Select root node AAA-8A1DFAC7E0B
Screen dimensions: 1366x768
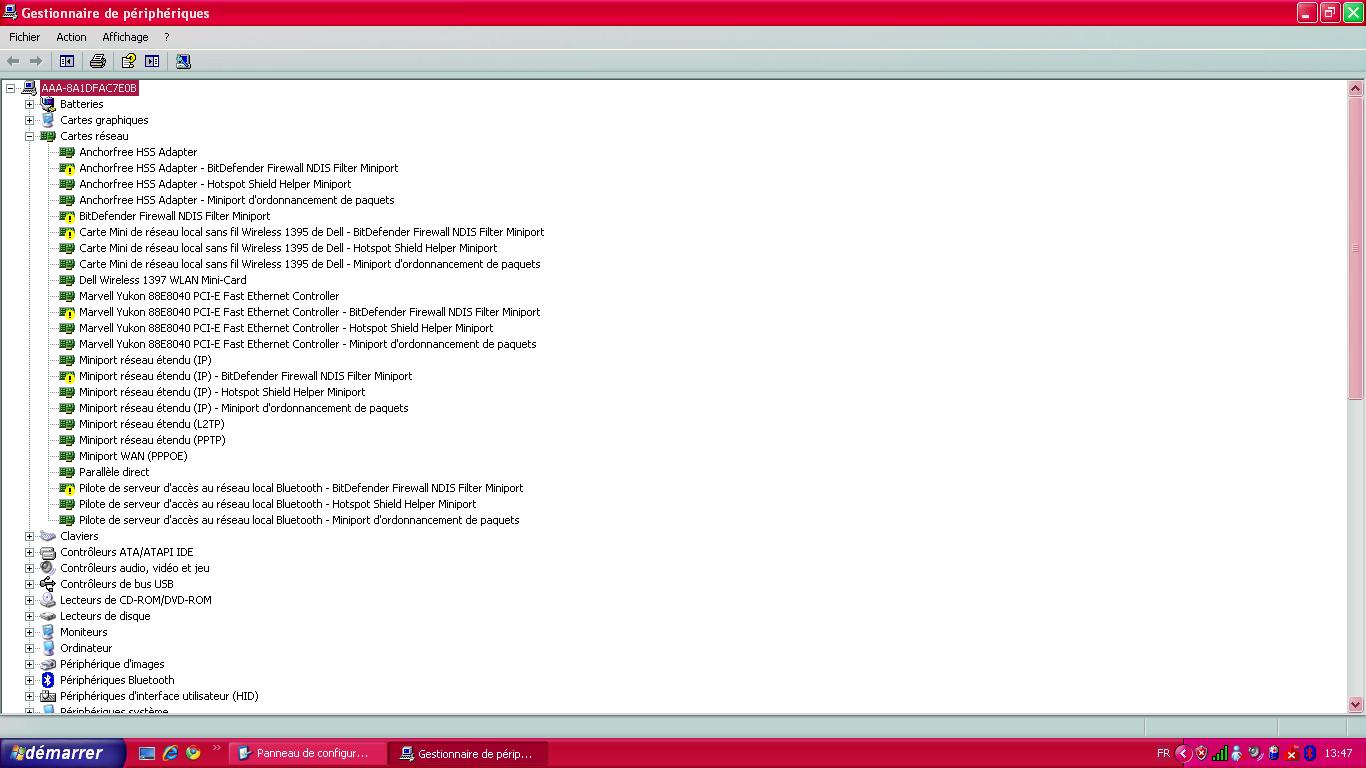click(x=89, y=88)
